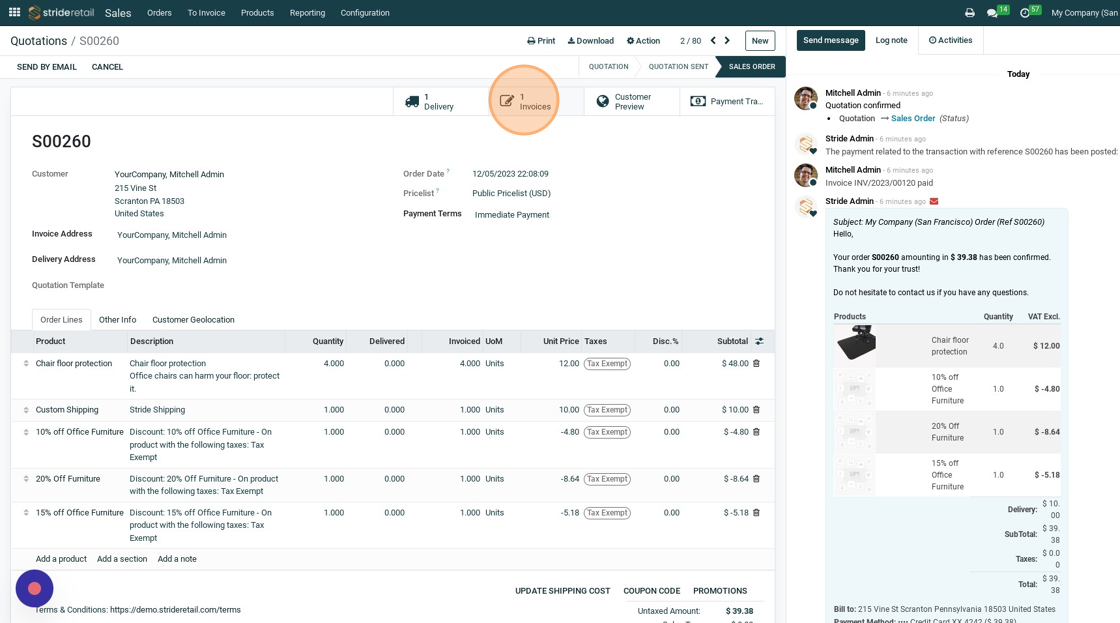1120x623 pixels.
Task: Open the column settings adjust icon
Action: tap(759, 342)
